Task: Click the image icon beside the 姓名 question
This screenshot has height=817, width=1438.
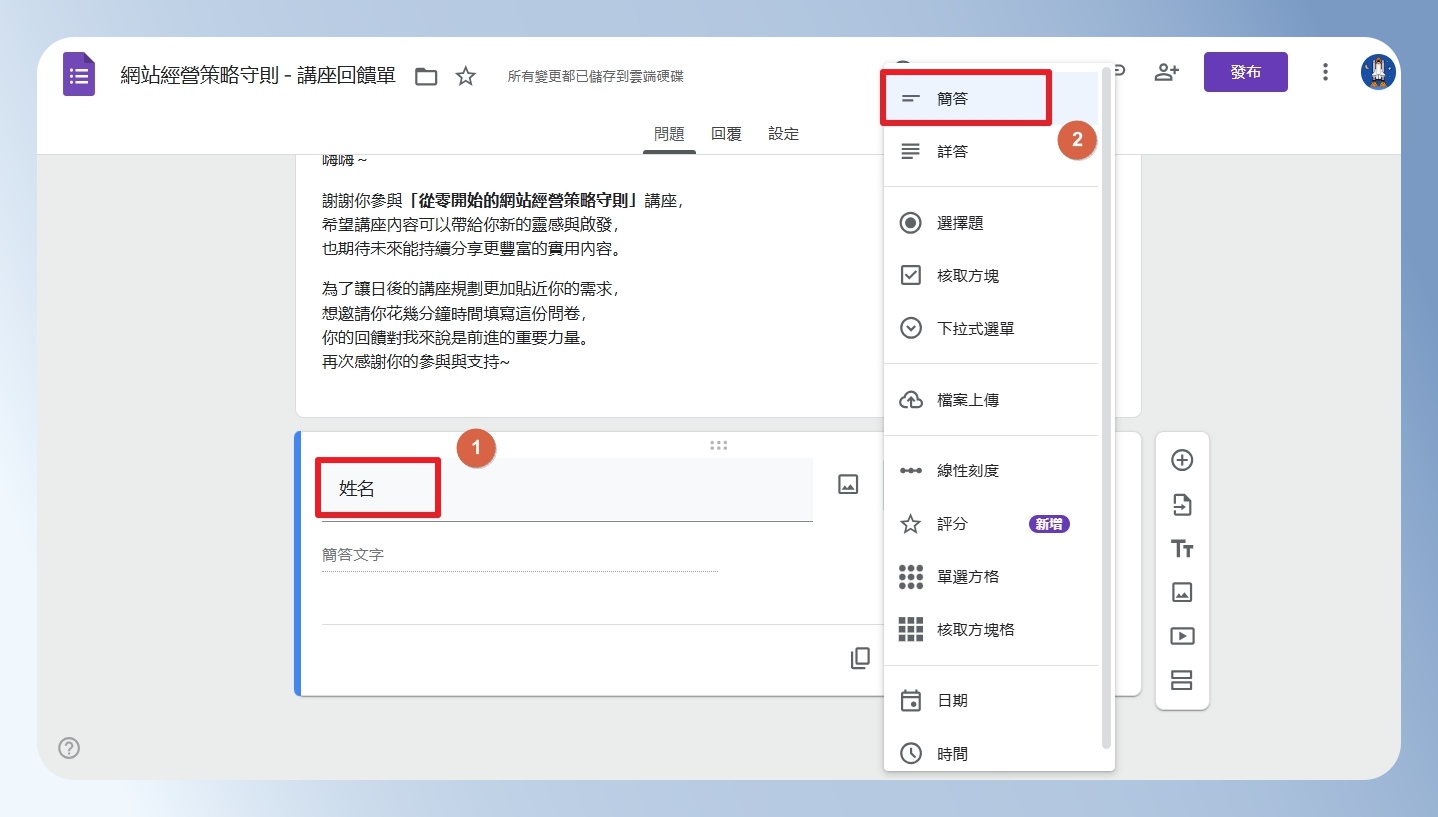Action: [848, 484]
